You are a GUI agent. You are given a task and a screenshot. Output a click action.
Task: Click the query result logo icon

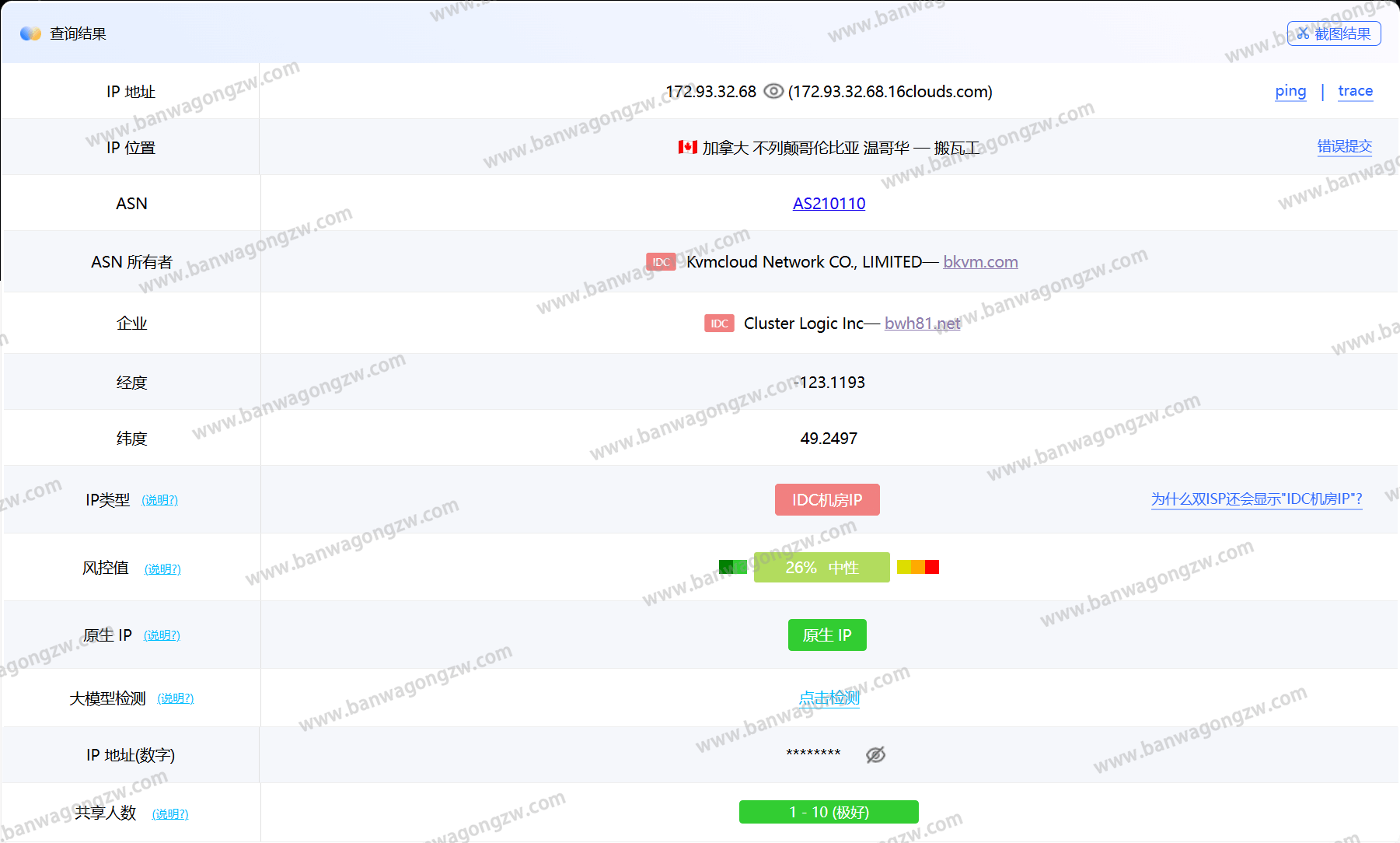point(30,33)
